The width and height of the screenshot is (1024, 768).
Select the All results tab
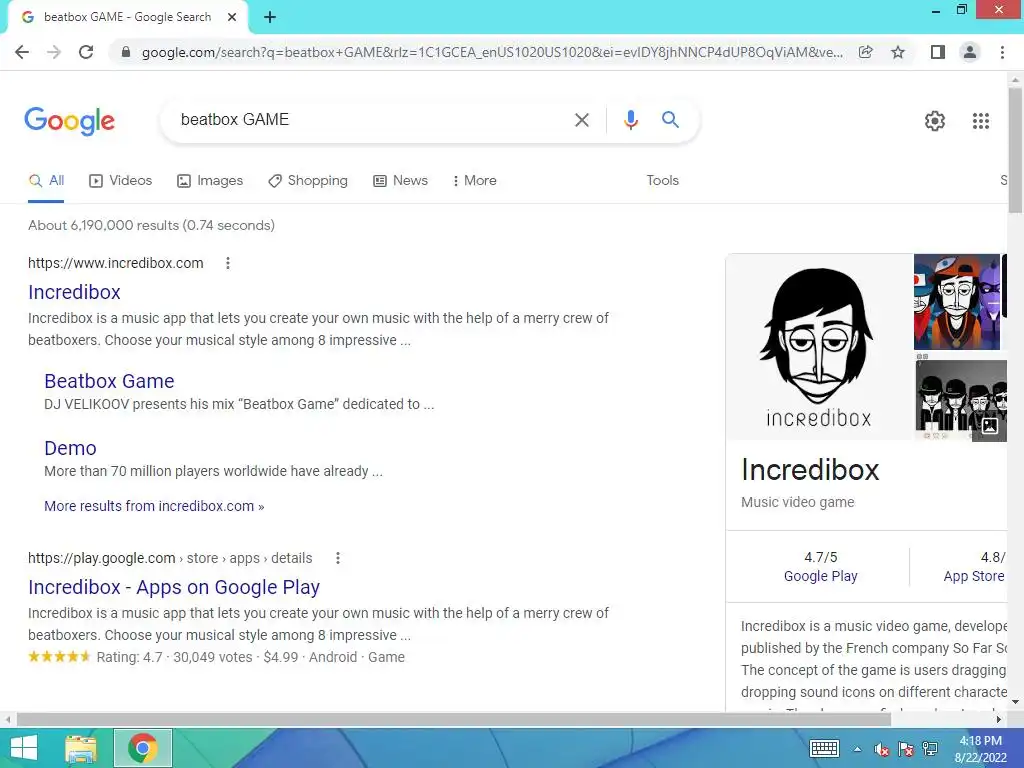46,181
